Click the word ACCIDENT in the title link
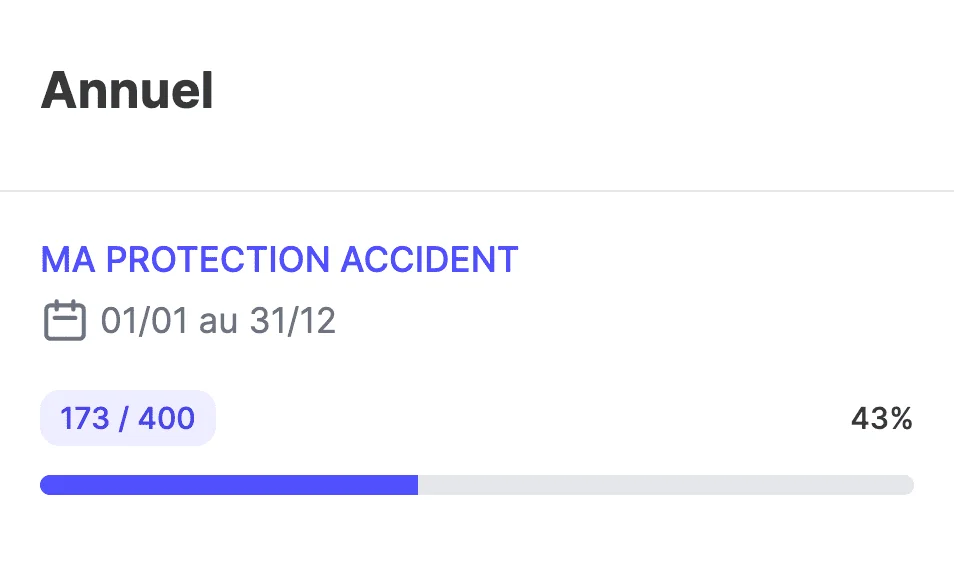 (x=429, y=260)
